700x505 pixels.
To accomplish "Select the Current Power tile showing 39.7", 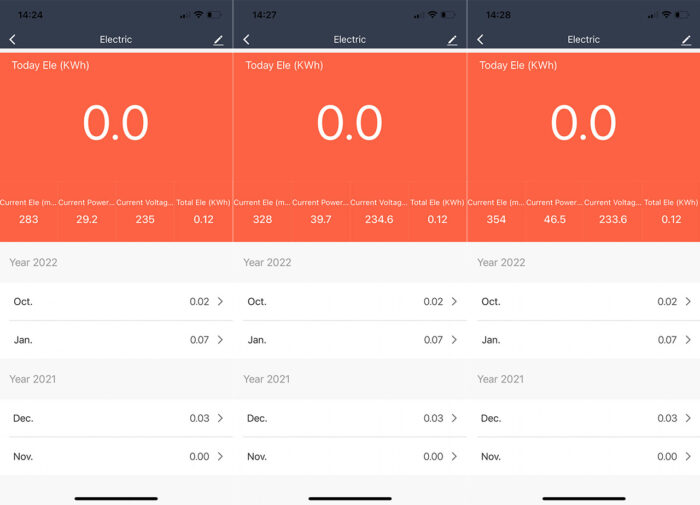I will click(321, 211).
